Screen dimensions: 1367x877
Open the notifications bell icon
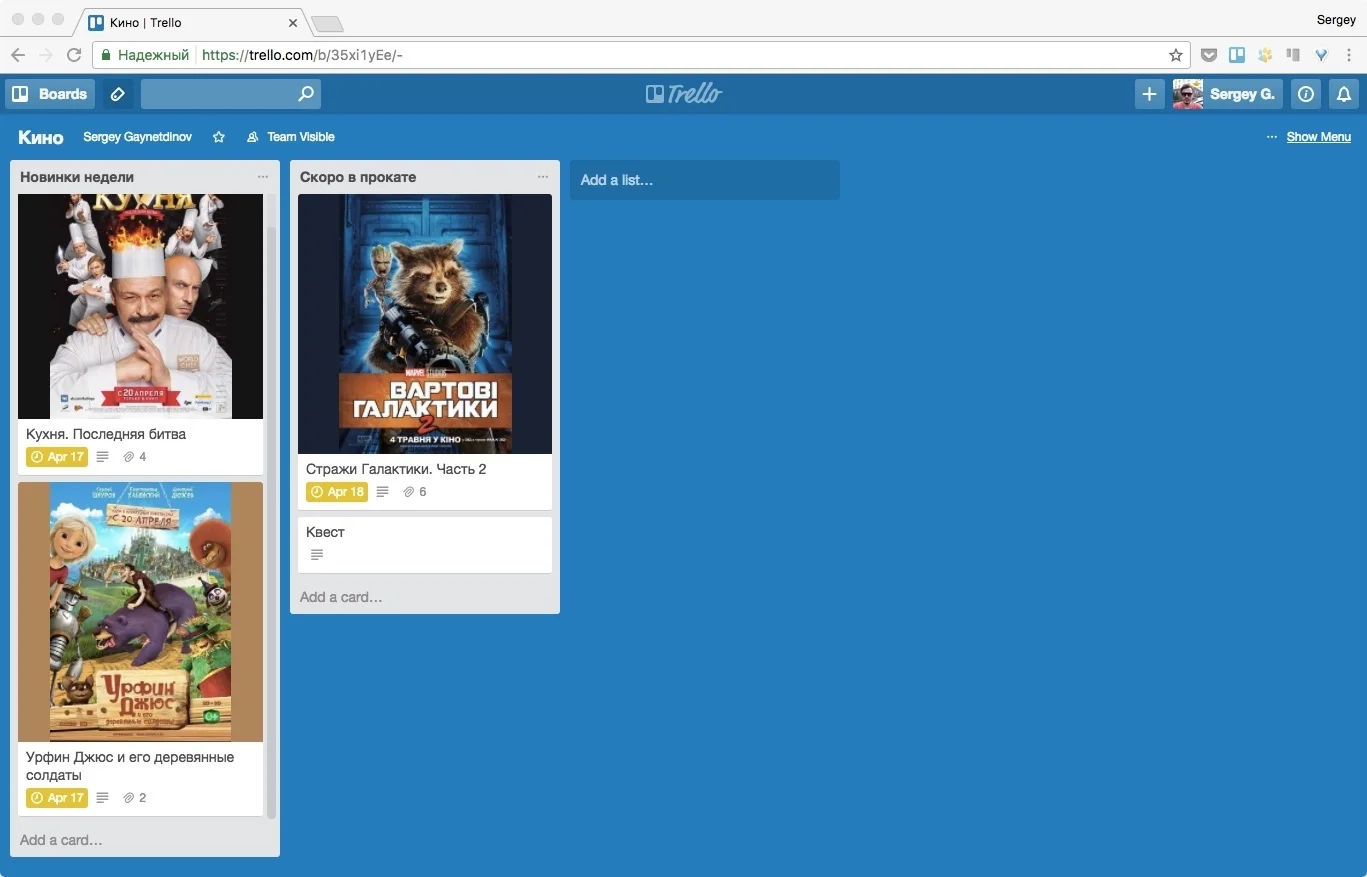point(1344,94)
